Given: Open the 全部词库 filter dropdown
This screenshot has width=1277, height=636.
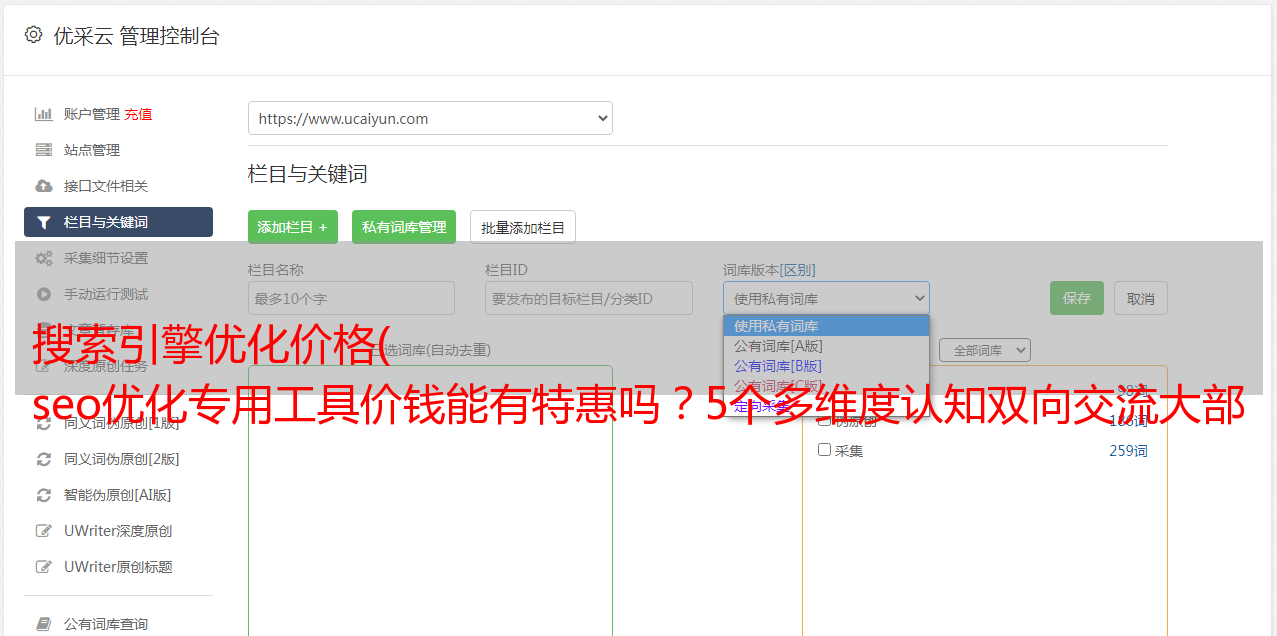Looking at the screenshot, I should coord(985,350).
